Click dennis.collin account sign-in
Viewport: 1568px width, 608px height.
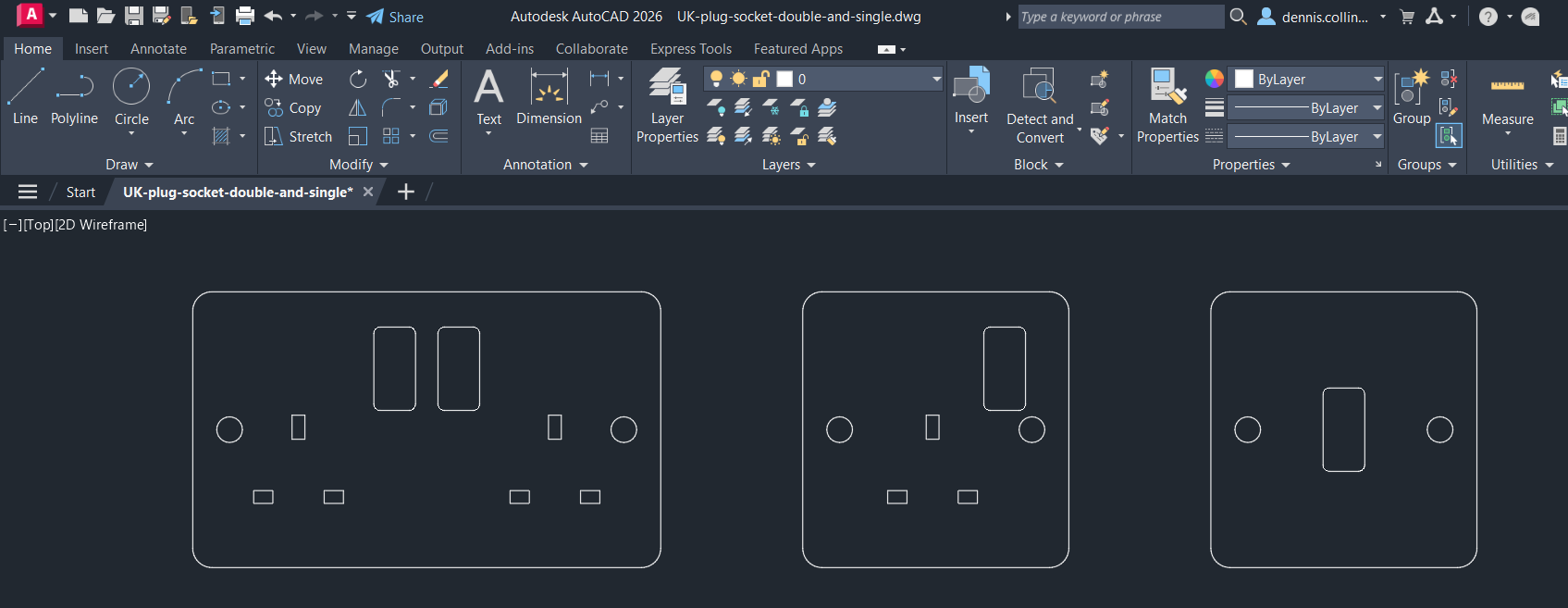pyautogui.click(x=1322, y=17)
